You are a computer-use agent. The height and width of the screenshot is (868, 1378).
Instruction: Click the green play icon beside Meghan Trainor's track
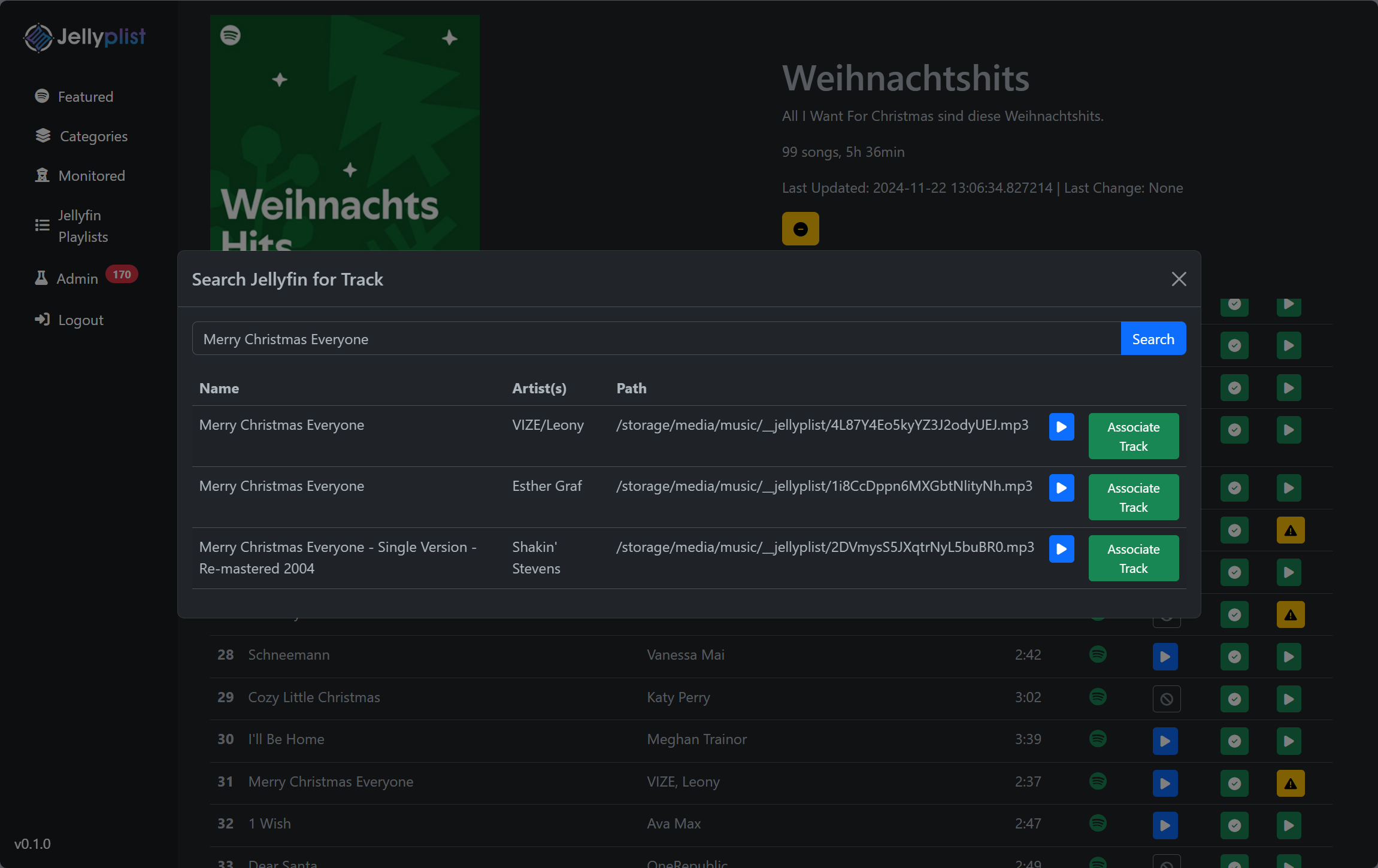(1289, 741)
